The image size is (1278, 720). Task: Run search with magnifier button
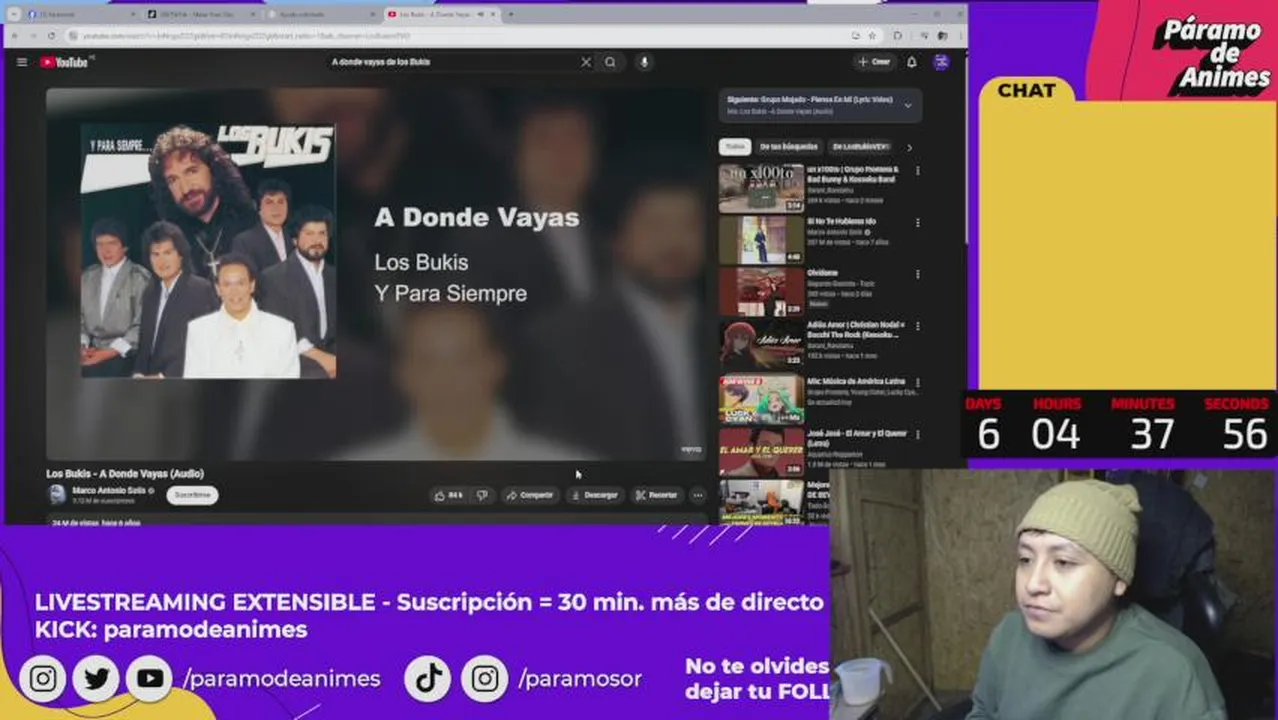click(x=610, y=62)
